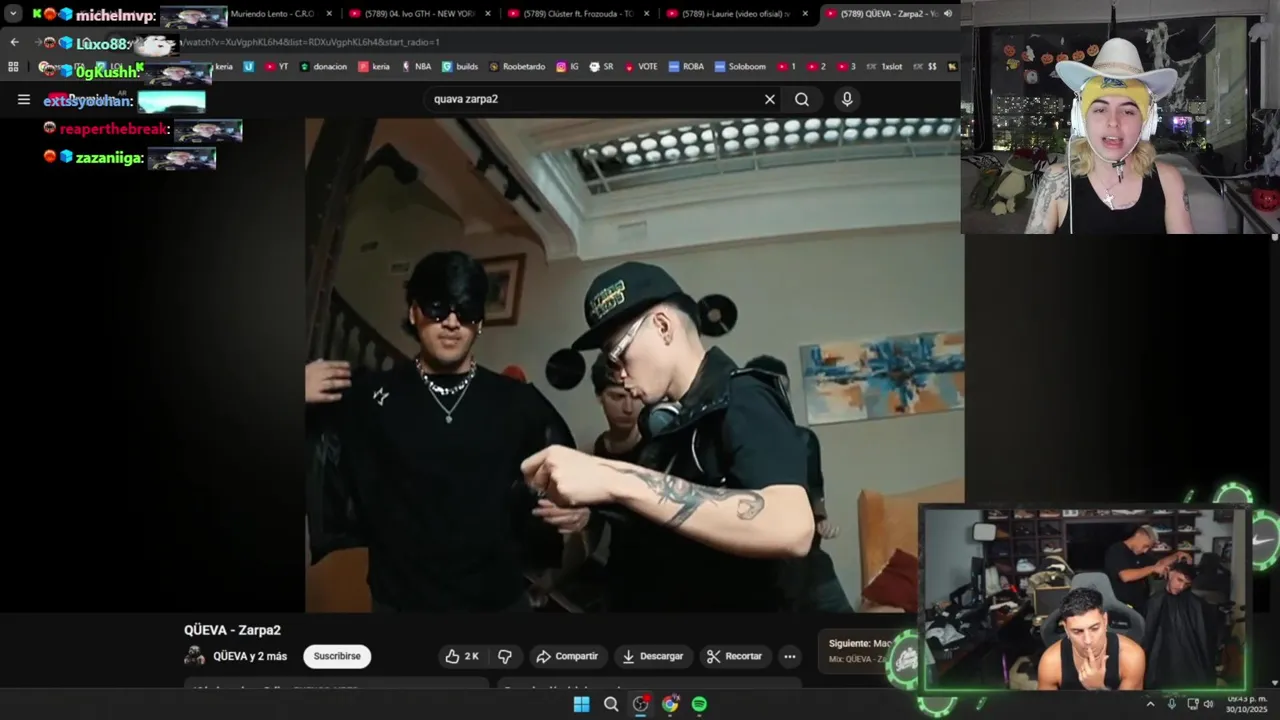1280x720 pixels.
Task: Open channel link QÜEVA y 2 más
Action: coord(250,656)
